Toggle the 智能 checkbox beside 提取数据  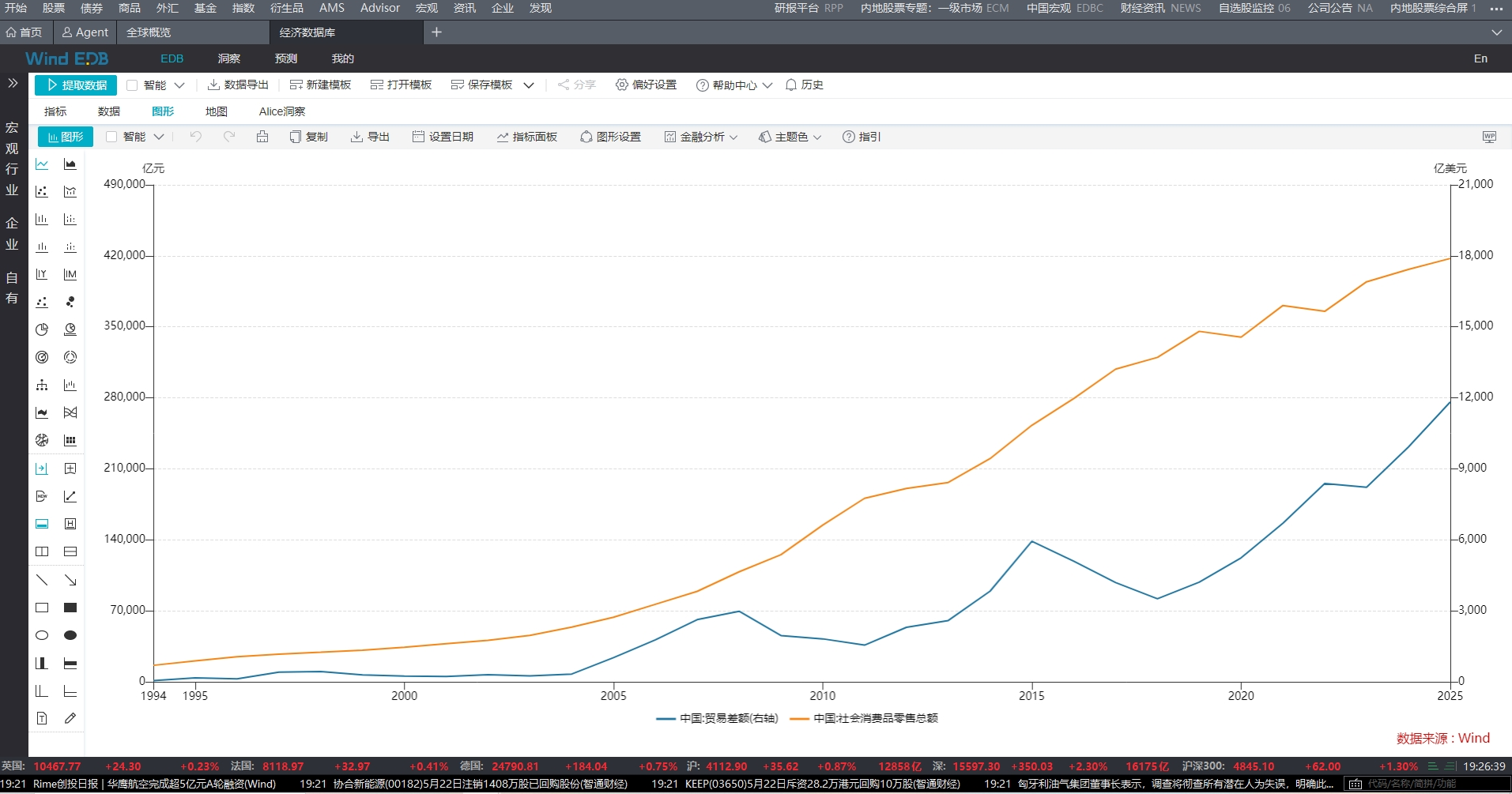[x=132, y=85]
